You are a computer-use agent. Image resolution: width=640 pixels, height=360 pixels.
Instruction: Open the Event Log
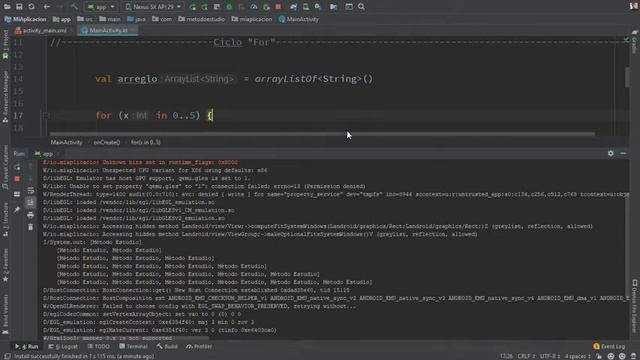pos(609,347)
